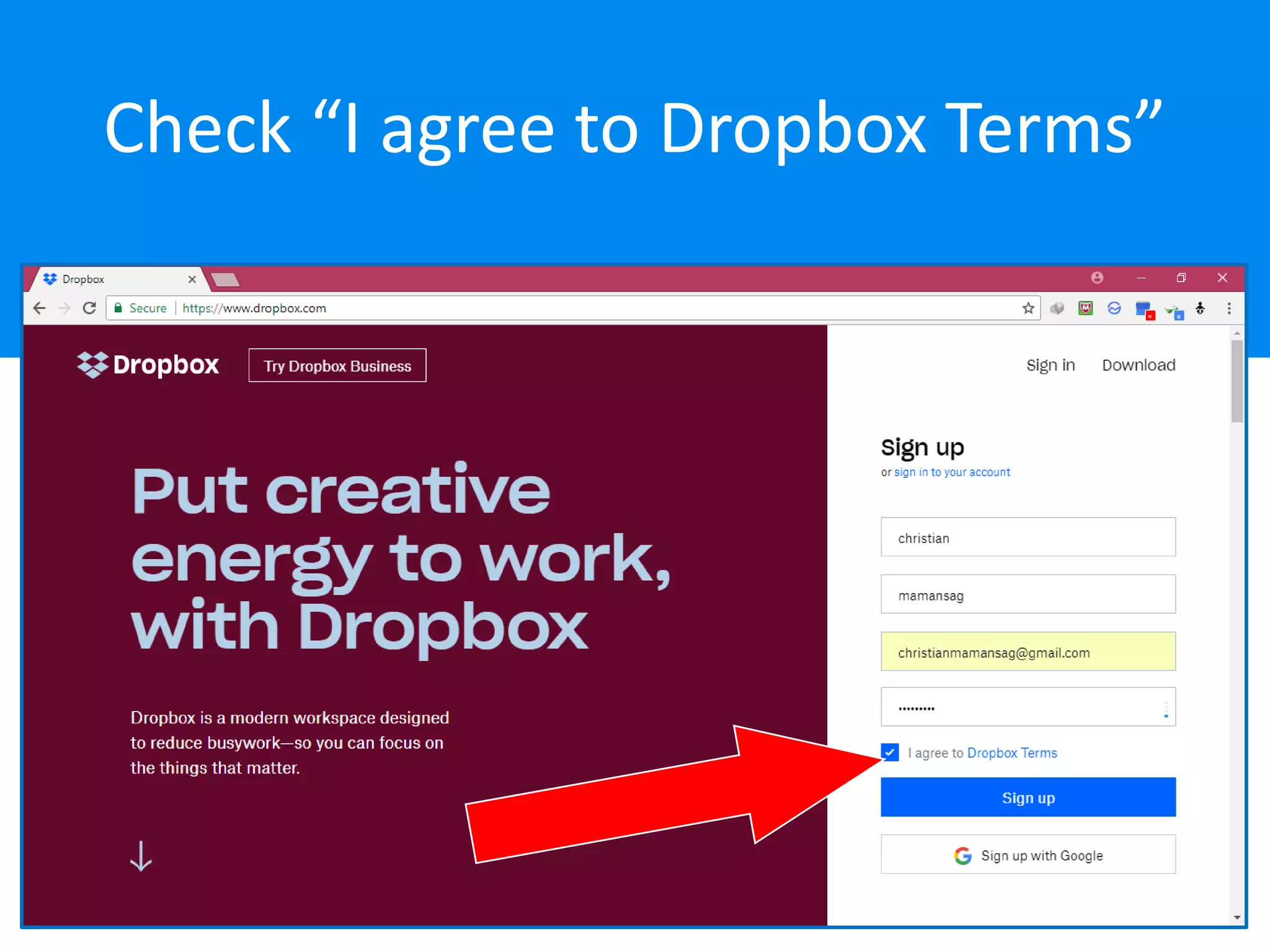The height and width of the screenshot is (952, 1270).
Task: Click the first name field containing christian
Action: (1028, 537)
